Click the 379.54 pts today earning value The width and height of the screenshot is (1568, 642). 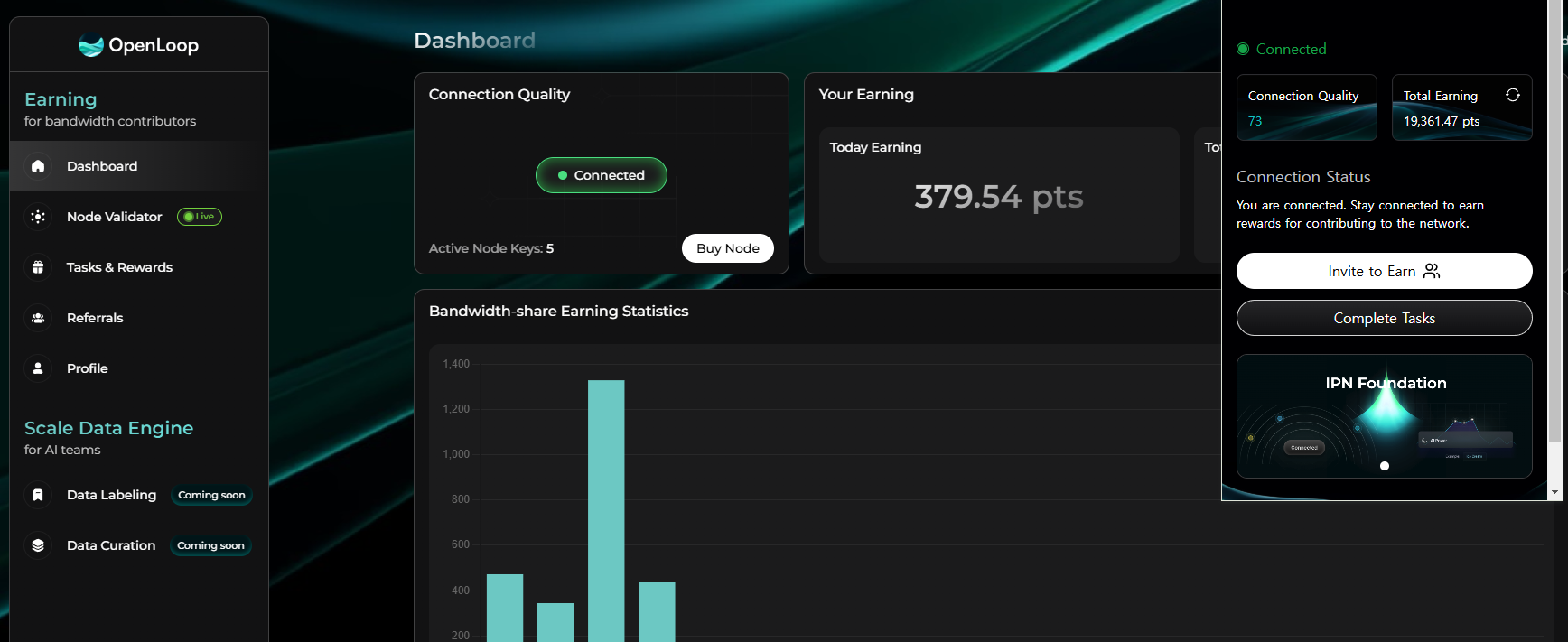(x=999, y=197)
